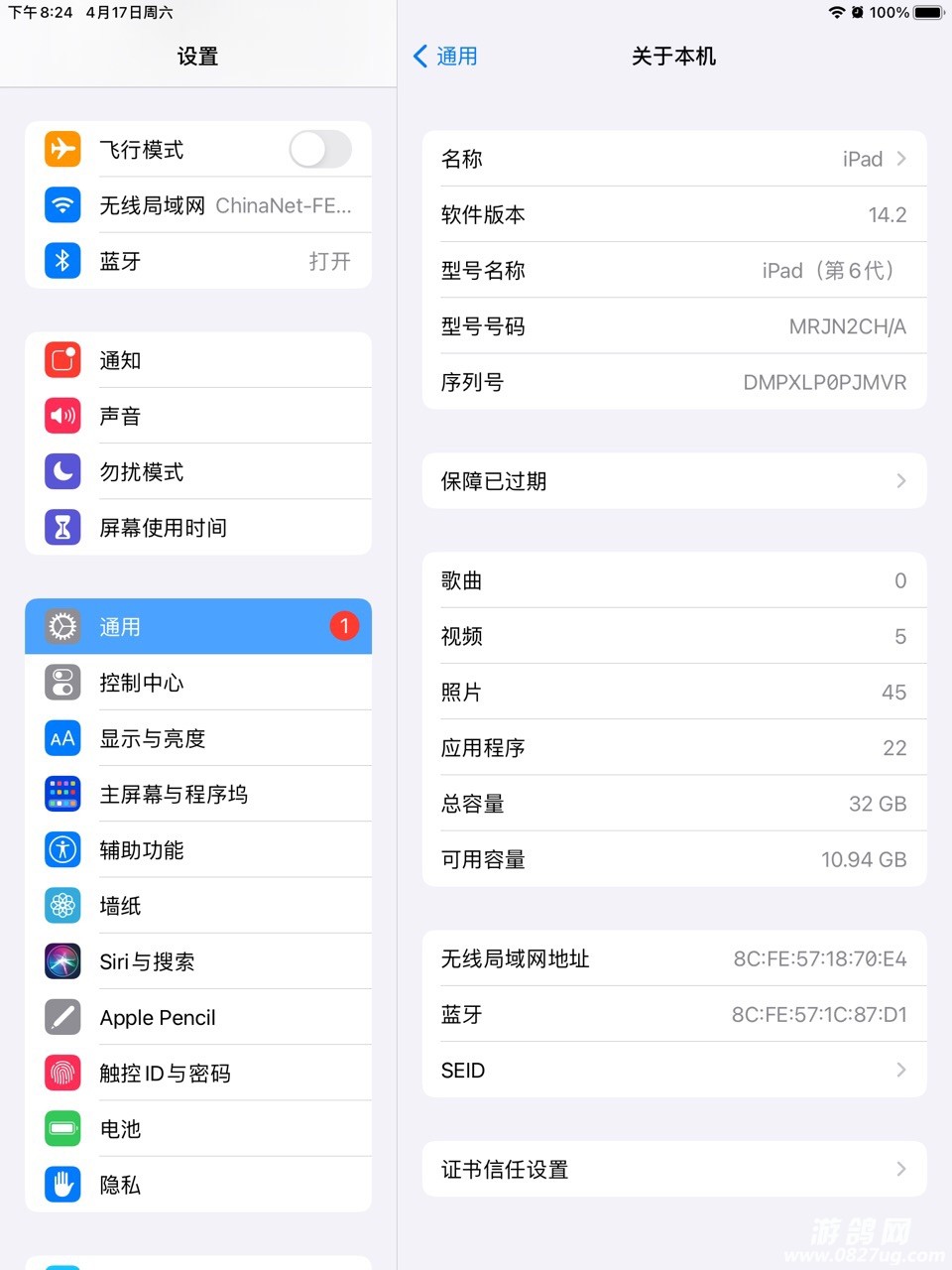Open 电池 battery settings
Image resolution: width=952 pixels, height=1270 pixels.
click(x=198, y=1128)
